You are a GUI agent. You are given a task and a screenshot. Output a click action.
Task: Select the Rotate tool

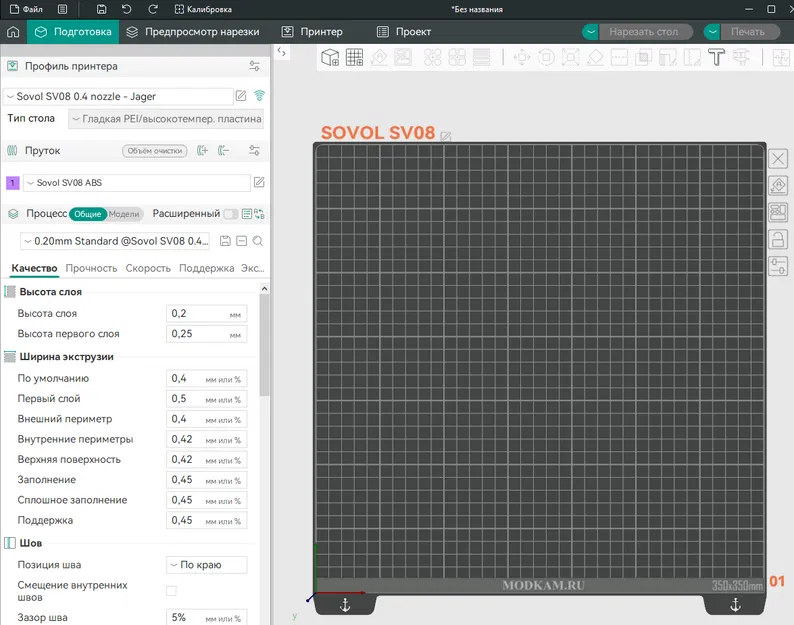click(x=546, y=57)
